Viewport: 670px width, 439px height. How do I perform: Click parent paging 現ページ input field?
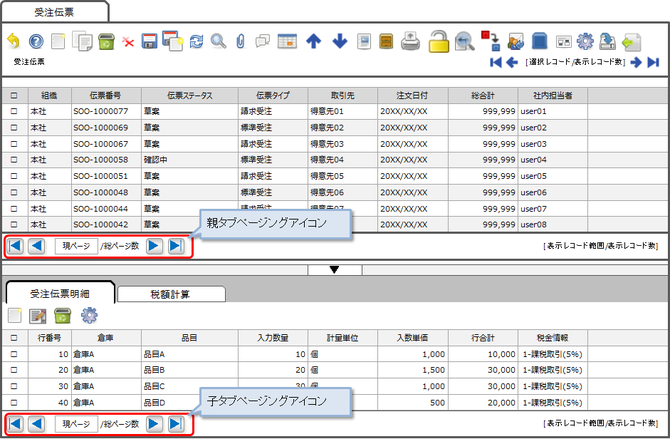(x=76, y=246)
